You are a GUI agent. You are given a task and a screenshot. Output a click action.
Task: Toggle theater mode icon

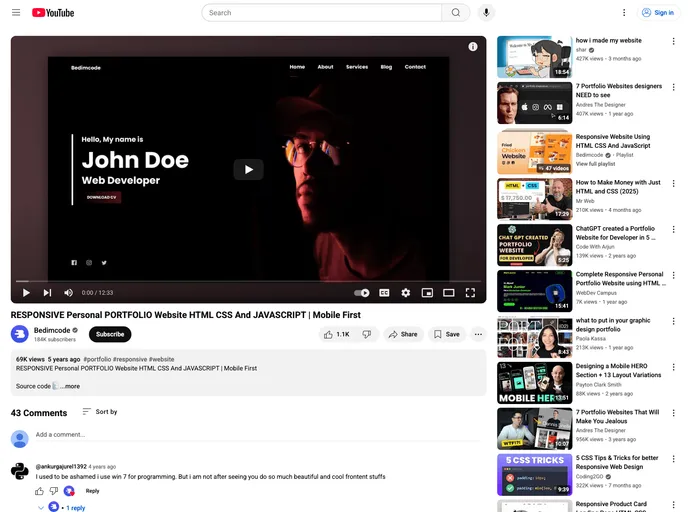click(x=448, y=293)
